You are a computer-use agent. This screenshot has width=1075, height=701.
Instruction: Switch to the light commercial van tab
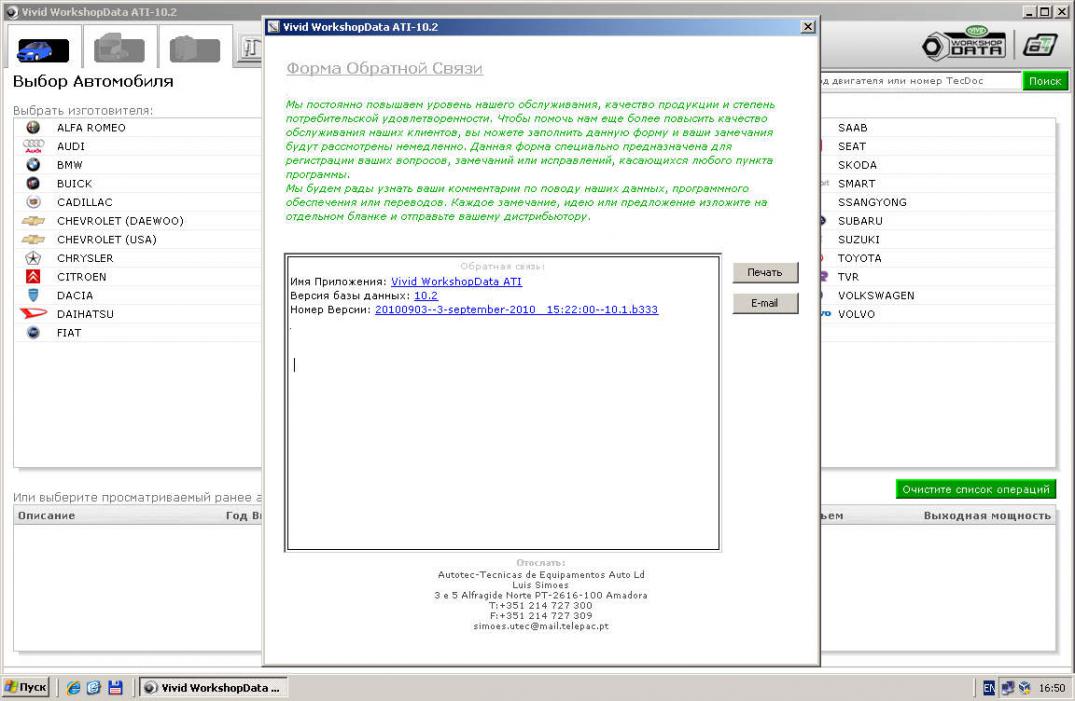pos(119,49)
